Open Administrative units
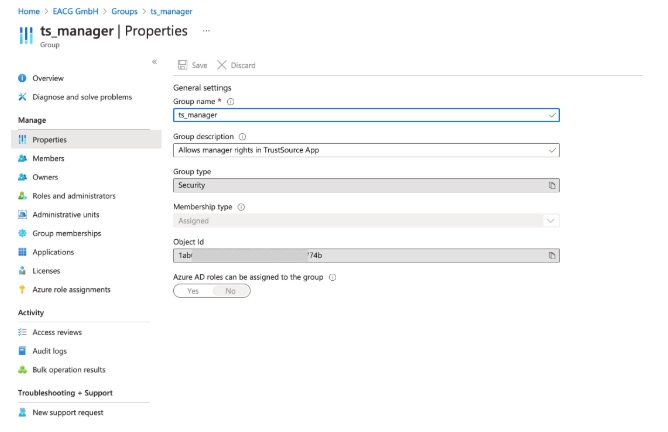The image size is (668, 432). click(66, 215)
